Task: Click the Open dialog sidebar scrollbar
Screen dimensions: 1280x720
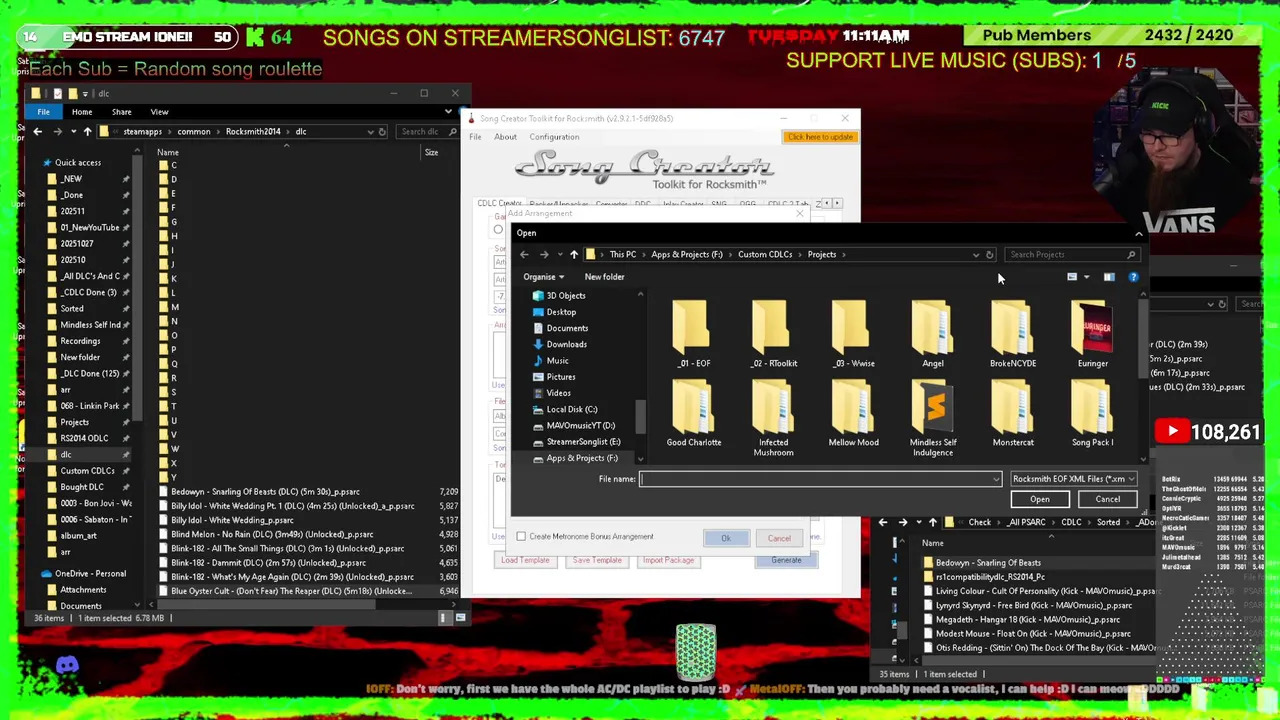Action: tap(640, 415)
